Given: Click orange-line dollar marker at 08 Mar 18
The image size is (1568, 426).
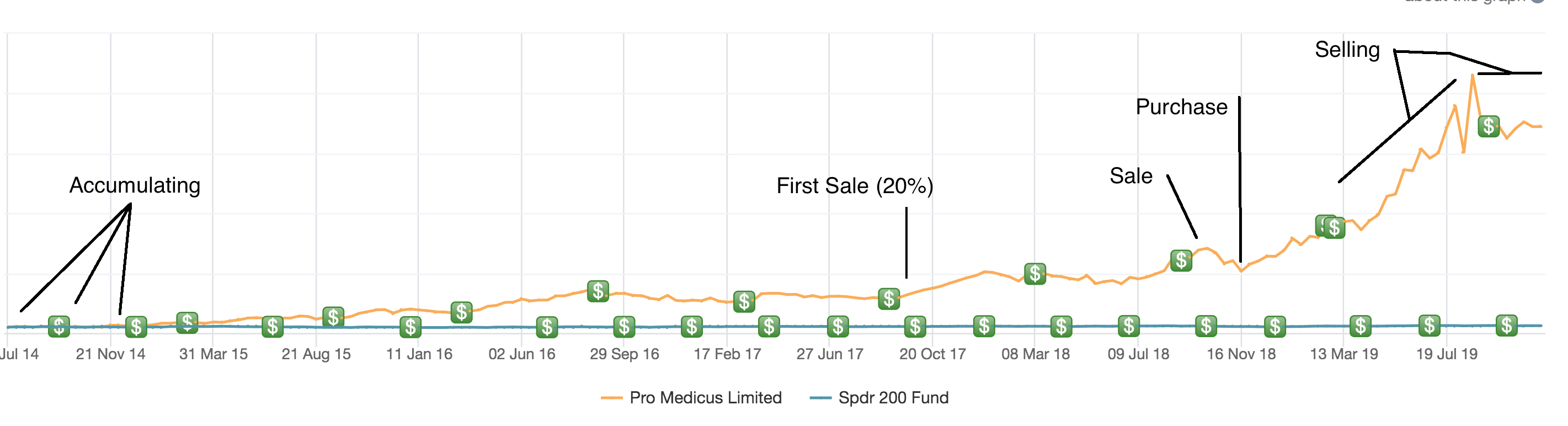Looking at the screenshot, I should tap(1035, 274).
